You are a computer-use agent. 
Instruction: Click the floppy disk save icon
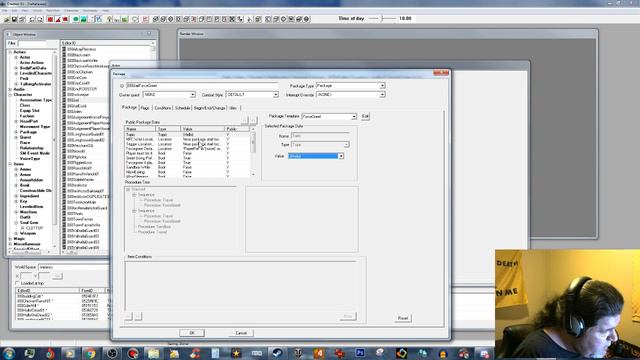click(x=14, y=19)
